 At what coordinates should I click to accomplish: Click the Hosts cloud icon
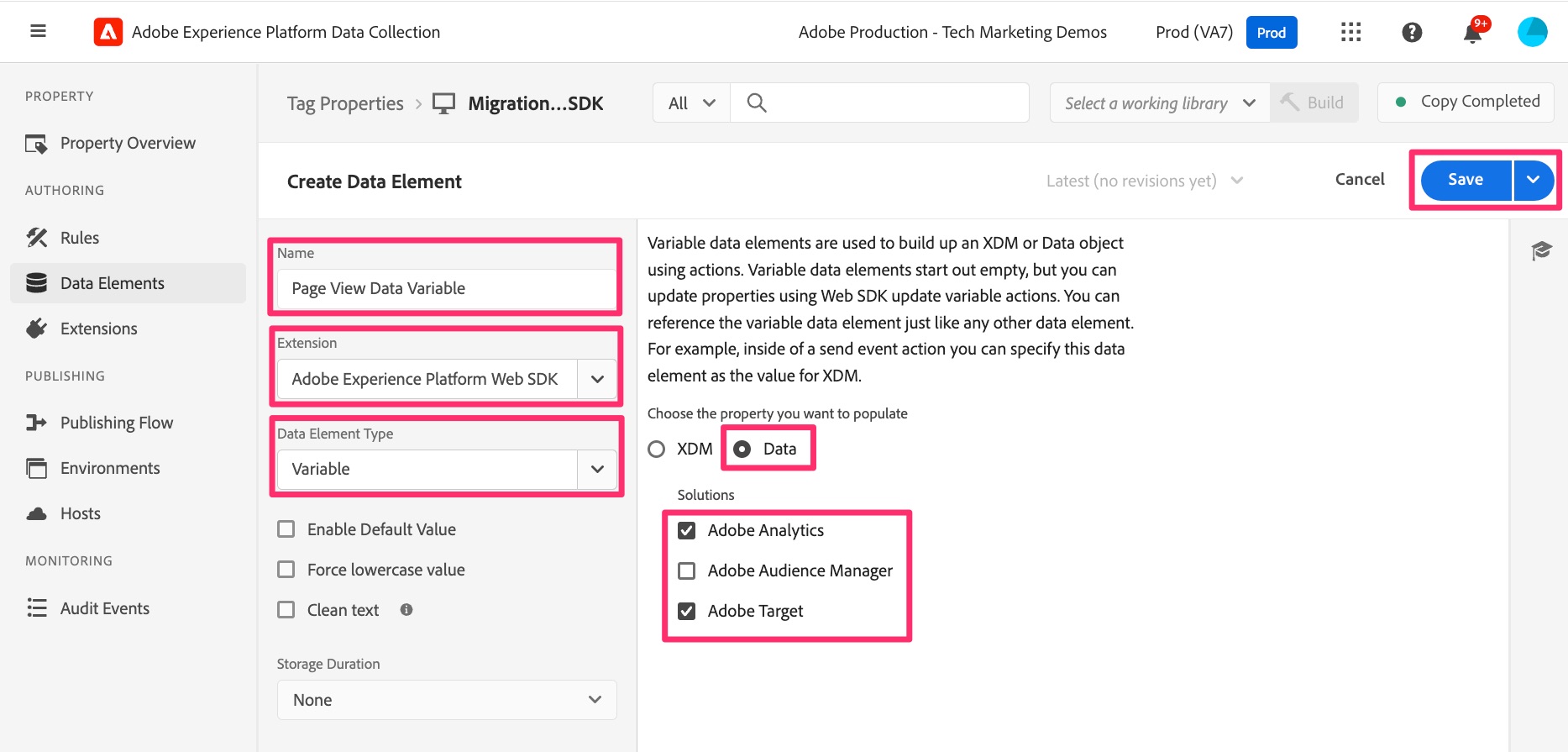pyautogui.click(x=36, y=513)
